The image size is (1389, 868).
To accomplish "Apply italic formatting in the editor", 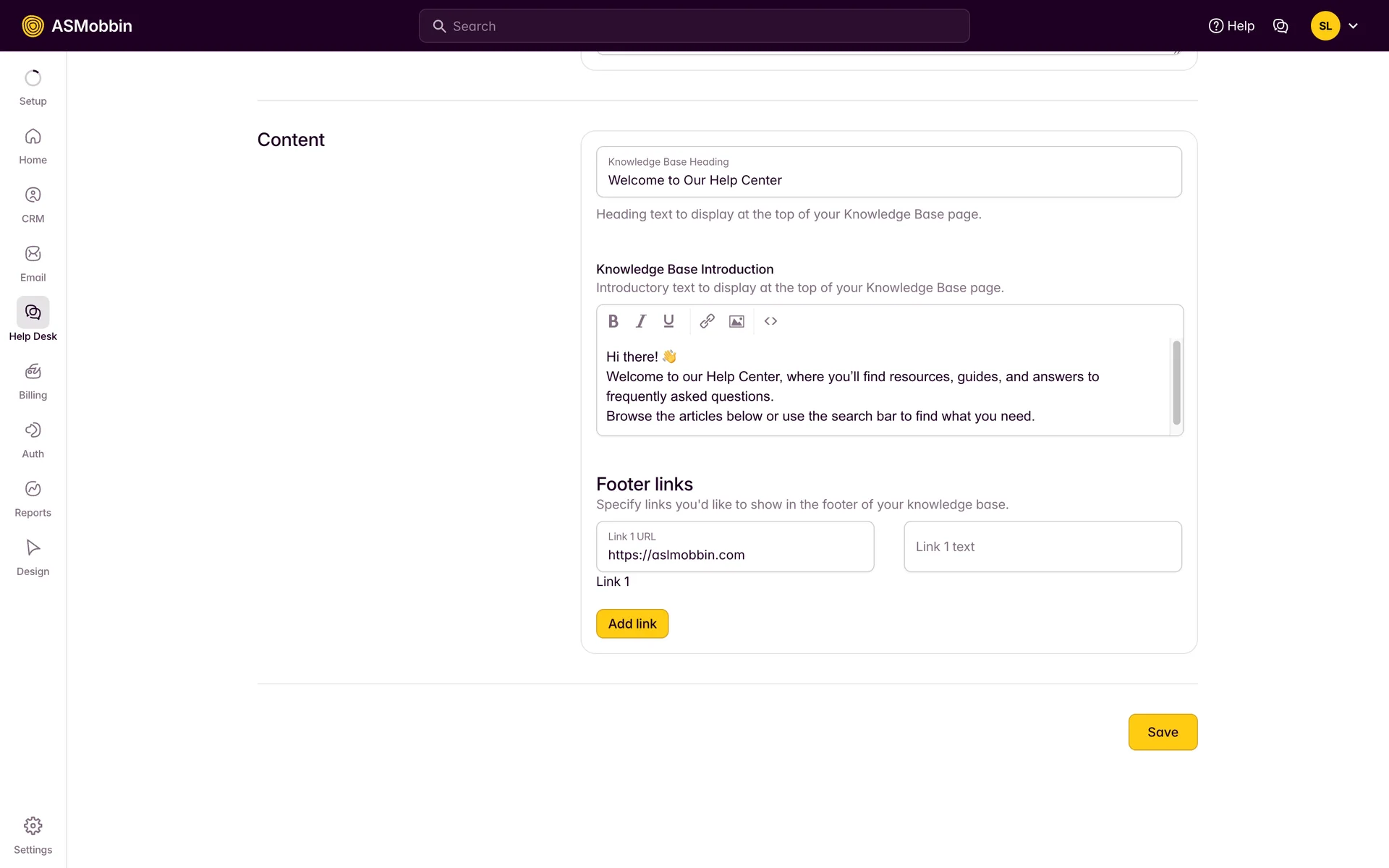I will pyautogui.click(x=641, y=321).
